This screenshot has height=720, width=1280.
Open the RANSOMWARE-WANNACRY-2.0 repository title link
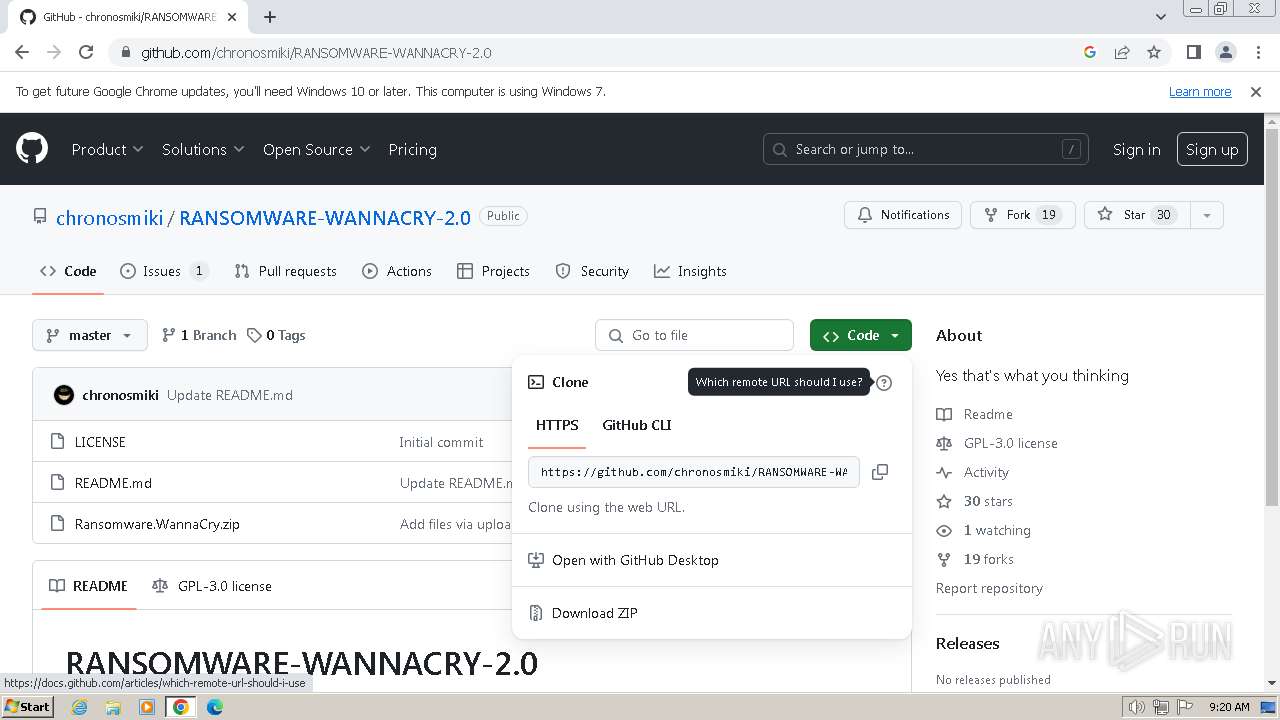(x=325, y=217)
